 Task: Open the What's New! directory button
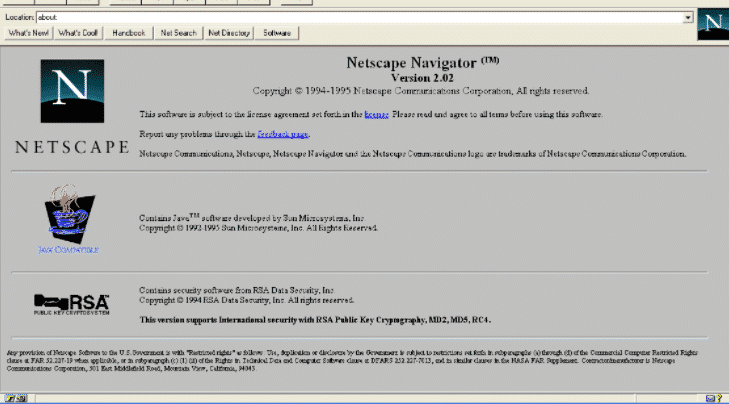(28, 33)
